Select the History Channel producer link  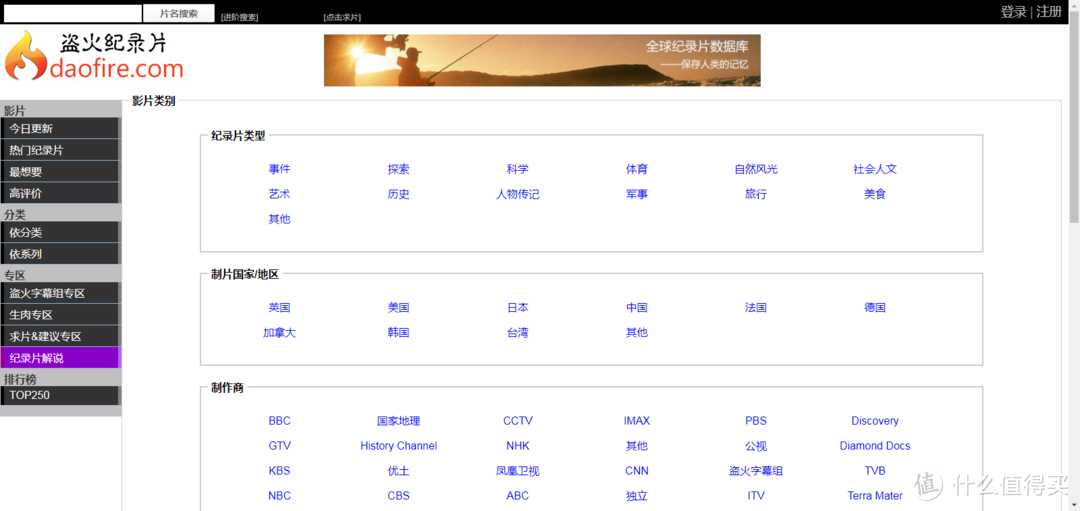click(x=399, y=446)
